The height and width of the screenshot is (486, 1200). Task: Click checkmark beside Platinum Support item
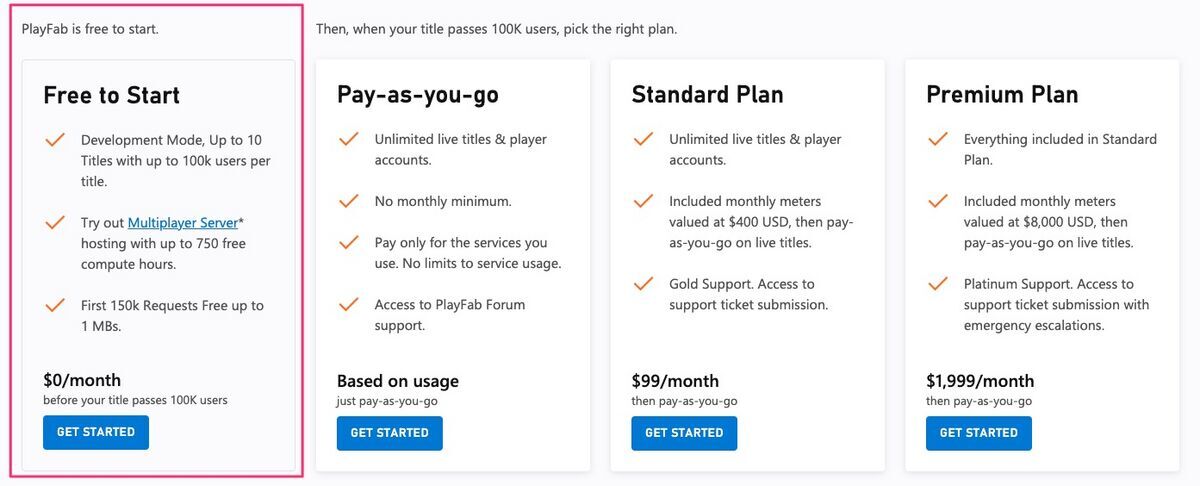point(938,284)
